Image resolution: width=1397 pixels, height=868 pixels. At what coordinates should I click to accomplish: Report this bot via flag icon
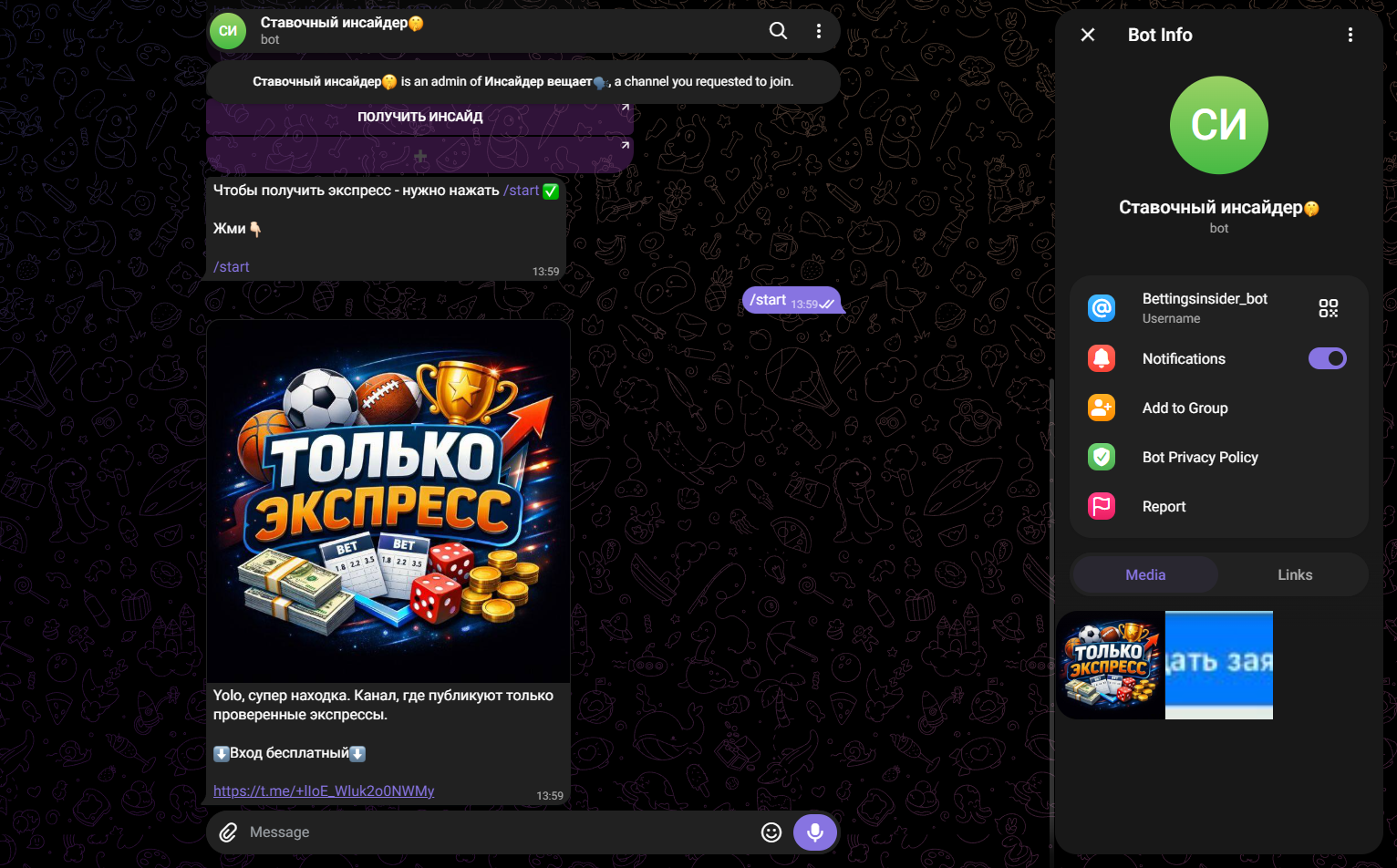coord(1102,506)
